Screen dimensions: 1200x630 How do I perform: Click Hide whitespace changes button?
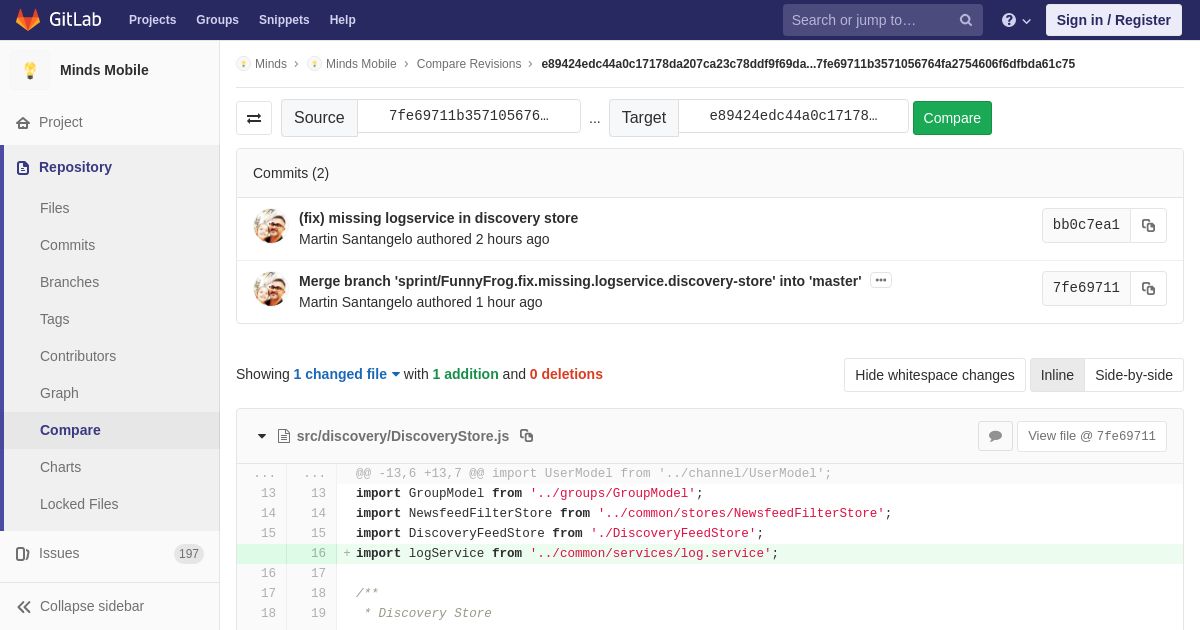tap(935, 375)
